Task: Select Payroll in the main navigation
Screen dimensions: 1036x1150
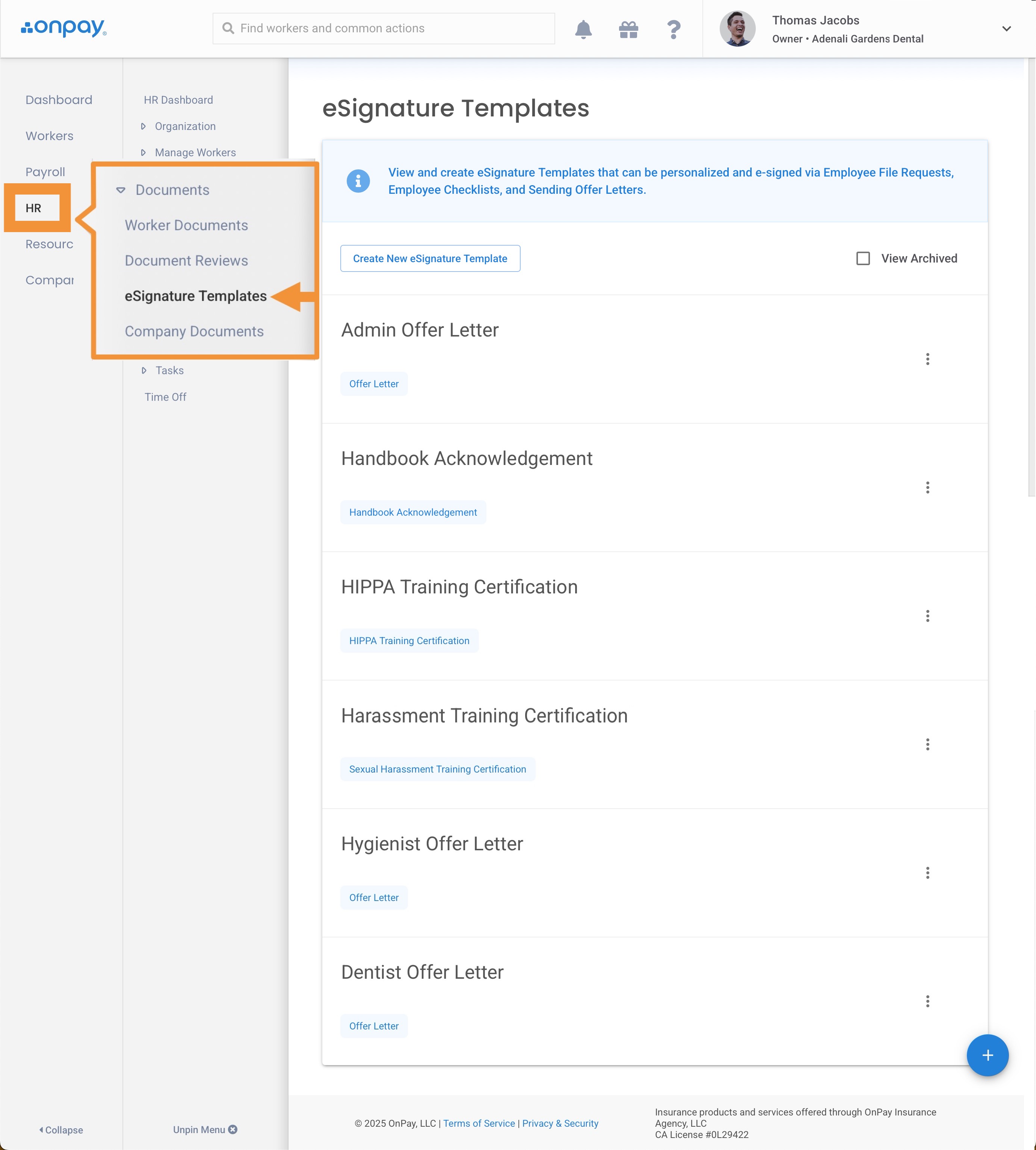Action: pyautogui.click(x=45, y=172)
